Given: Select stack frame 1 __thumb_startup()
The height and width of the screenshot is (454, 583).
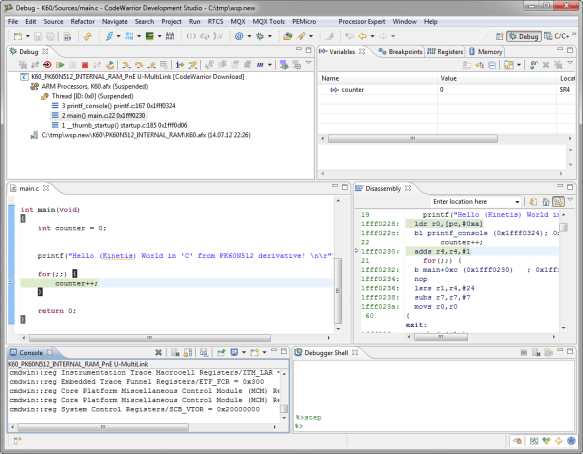Looking at the screenshot, I should [x=119, y=125].
